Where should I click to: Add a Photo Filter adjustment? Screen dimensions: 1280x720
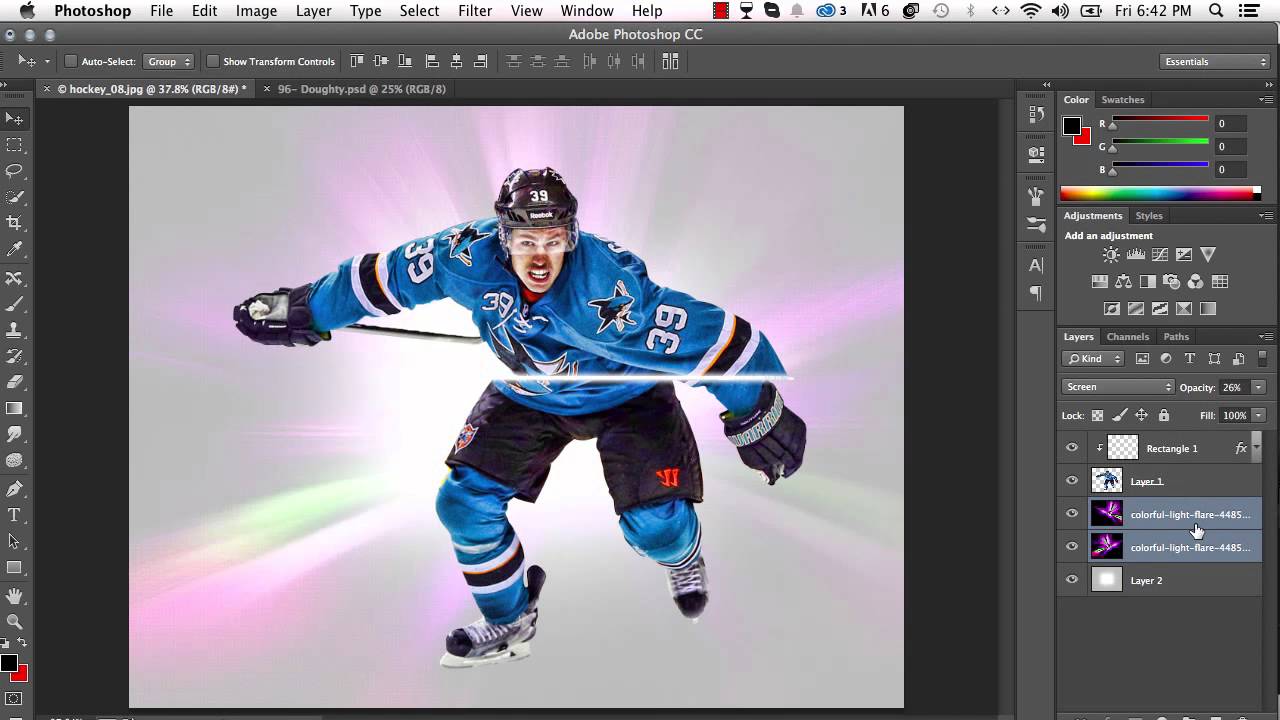(x=1171, y=282)
